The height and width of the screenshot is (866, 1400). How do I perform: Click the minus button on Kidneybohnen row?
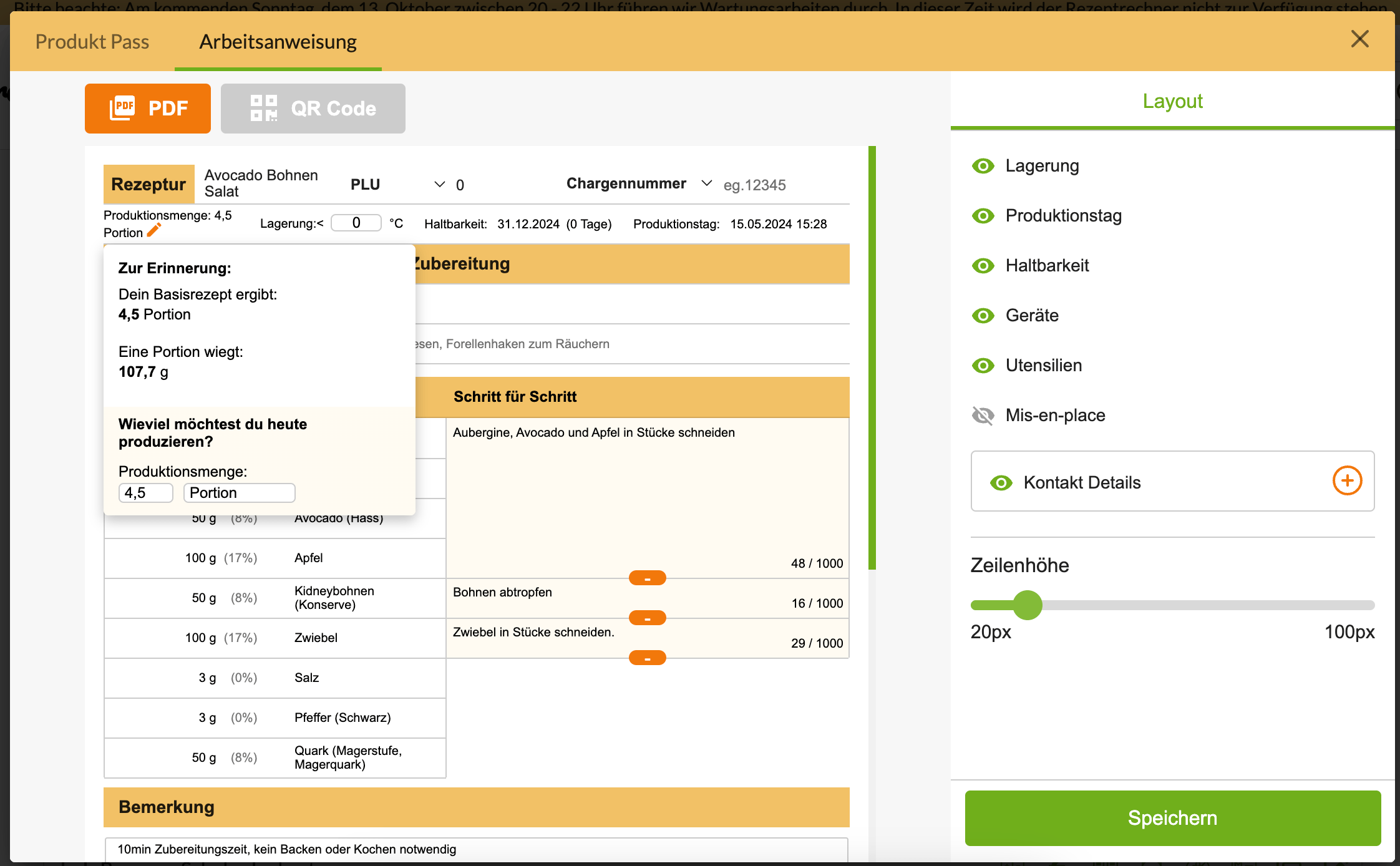point(647,618)
